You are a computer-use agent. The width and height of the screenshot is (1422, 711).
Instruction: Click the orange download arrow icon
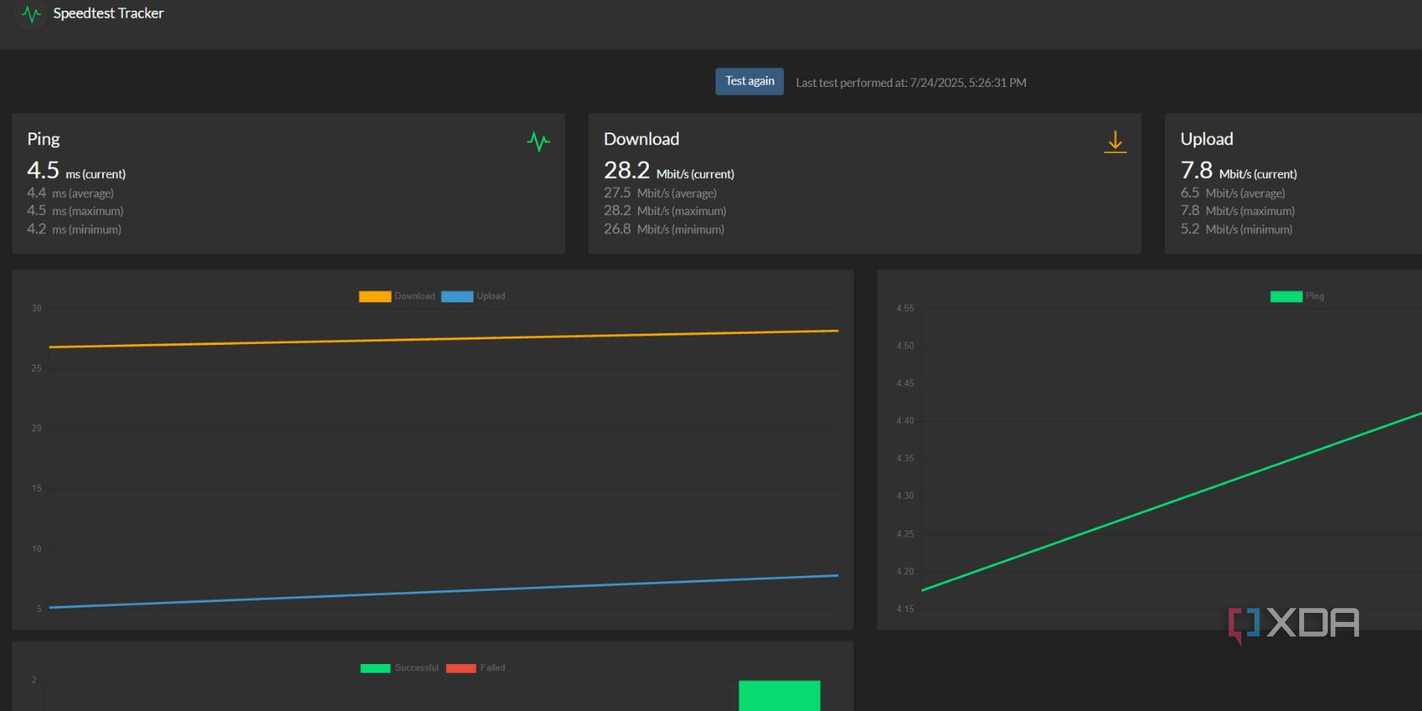click(1115, 142)
